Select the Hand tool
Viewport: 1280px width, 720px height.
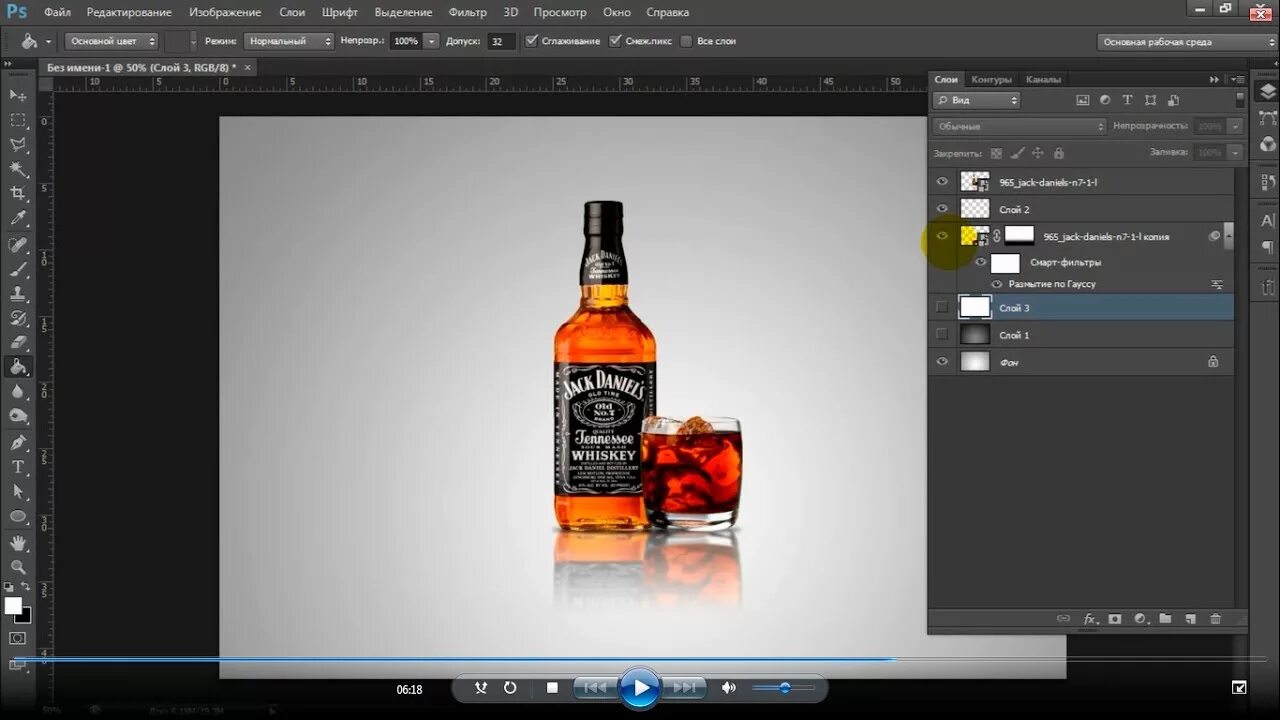[18, 543]
